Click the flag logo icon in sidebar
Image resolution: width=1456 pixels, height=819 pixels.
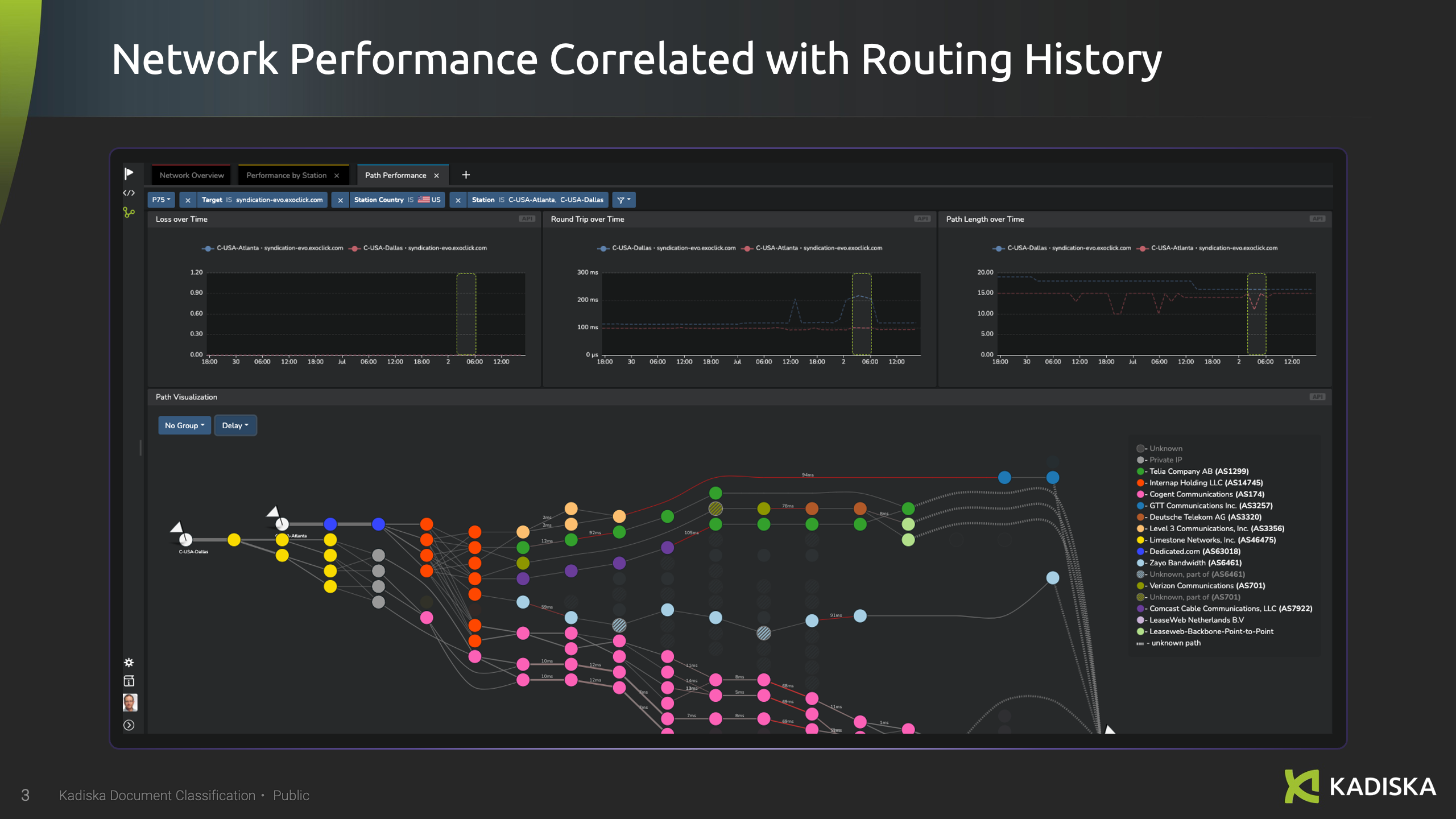point(129,173)
